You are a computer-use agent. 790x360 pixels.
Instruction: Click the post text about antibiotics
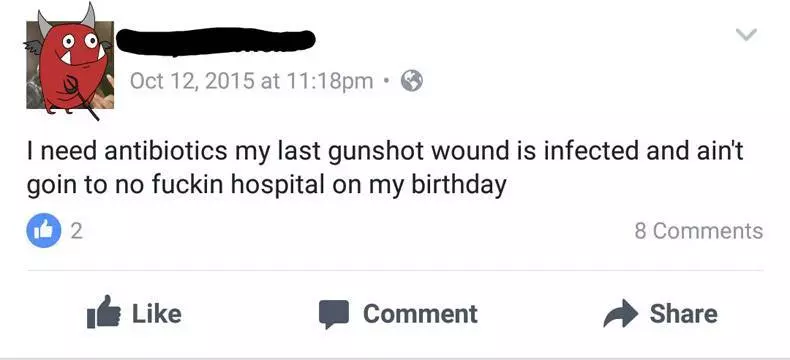[384, 169]
